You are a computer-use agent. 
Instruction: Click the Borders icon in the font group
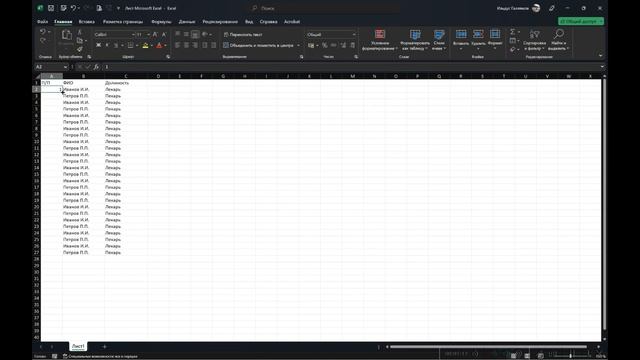pyautogui.click(x=130, y=45)
